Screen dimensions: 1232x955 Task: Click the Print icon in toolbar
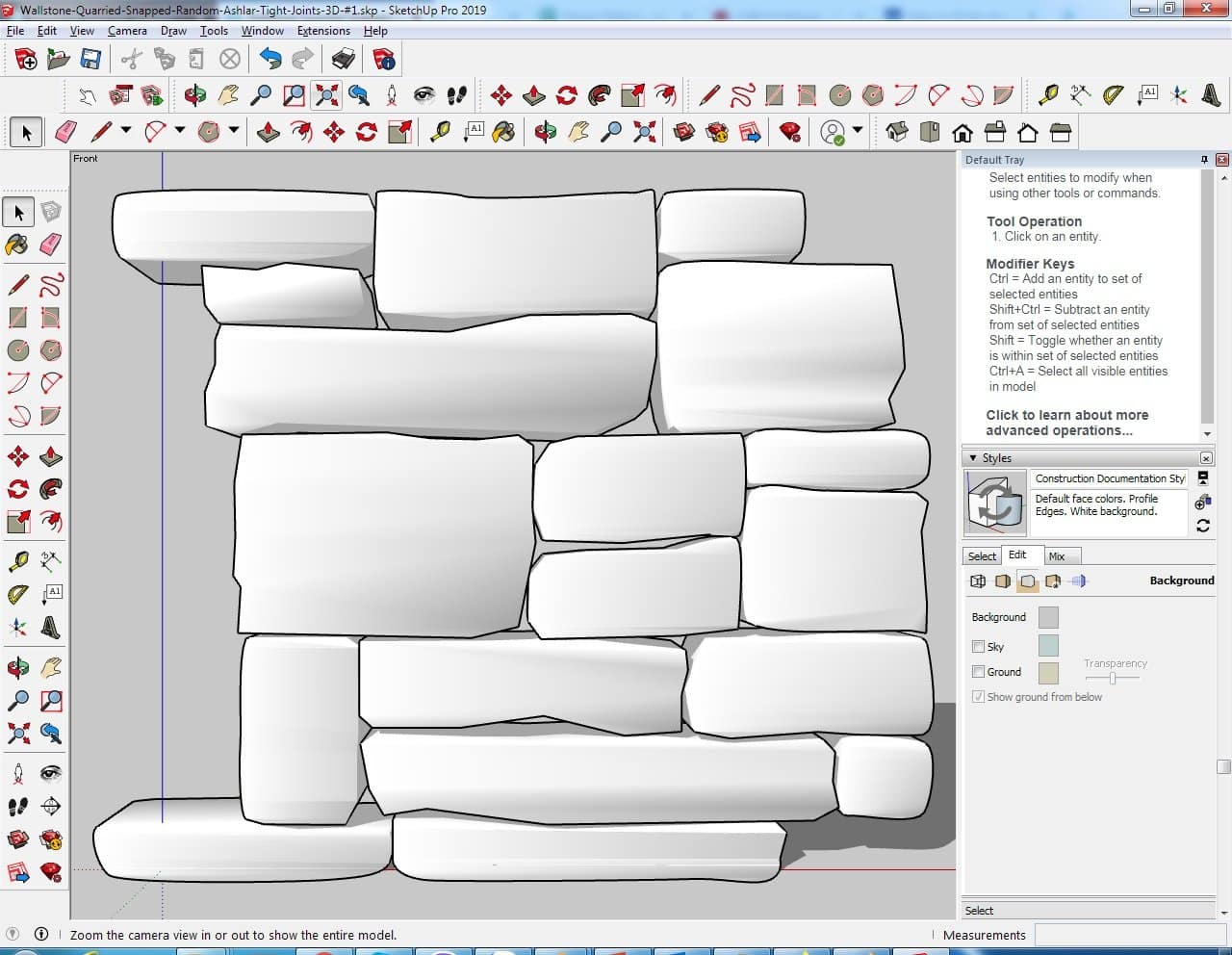(344, 60)
